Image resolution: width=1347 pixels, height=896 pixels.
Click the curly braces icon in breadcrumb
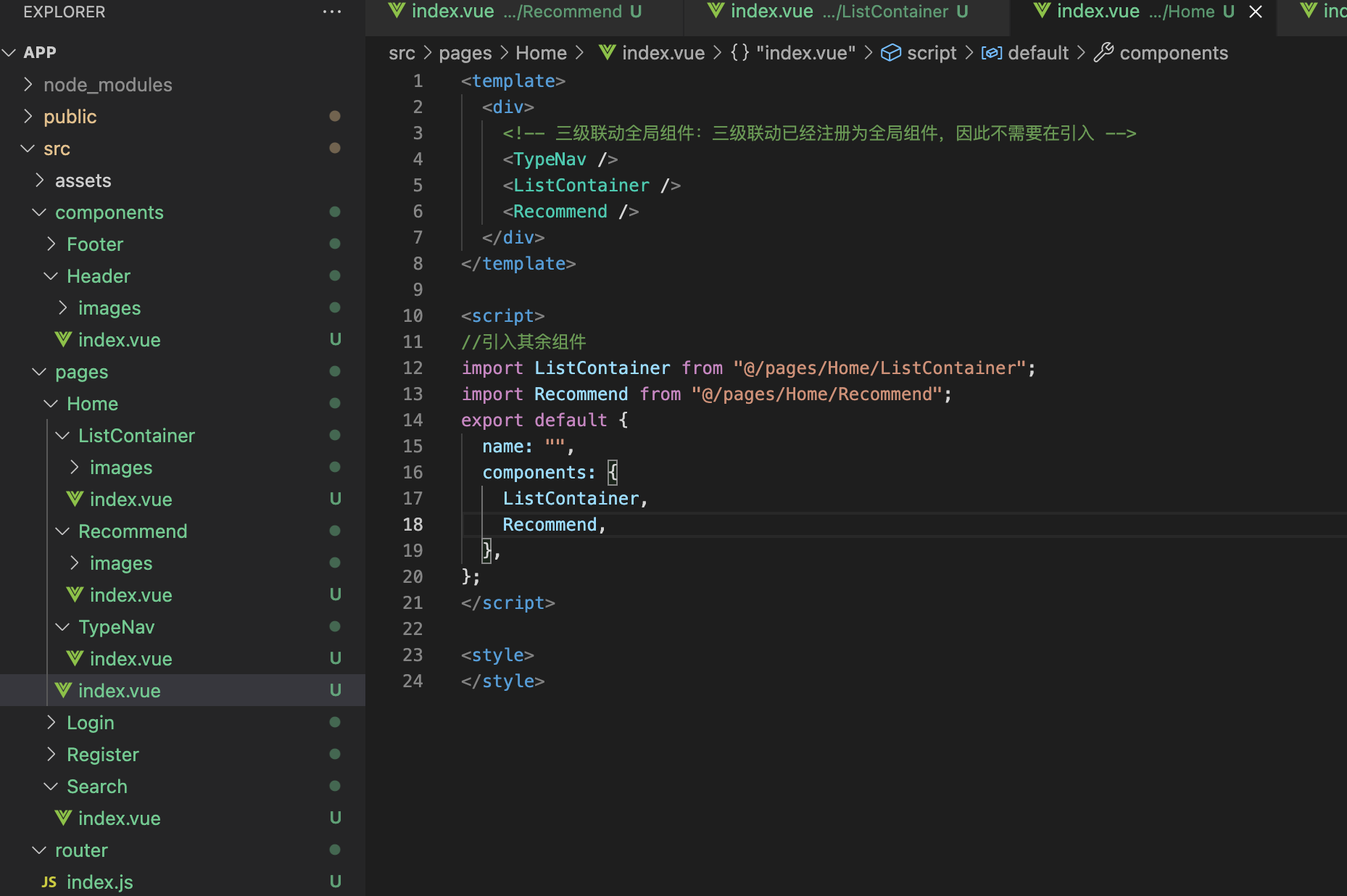(x=739, y=52)
